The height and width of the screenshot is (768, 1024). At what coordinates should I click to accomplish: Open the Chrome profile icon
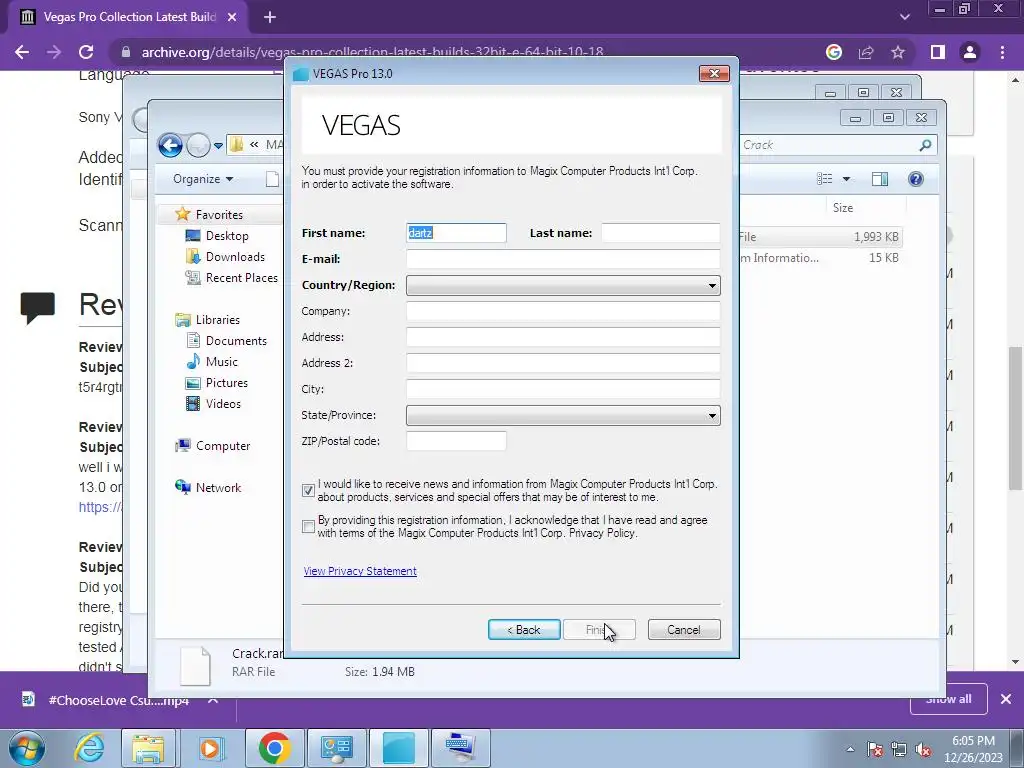pos(970,52)
